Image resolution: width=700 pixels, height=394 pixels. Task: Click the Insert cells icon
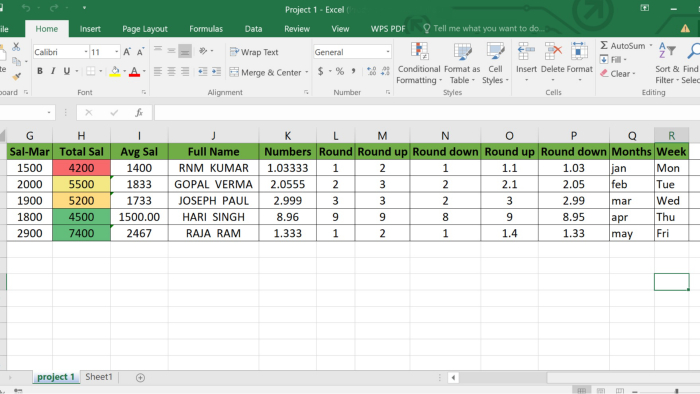click(526, 52)
